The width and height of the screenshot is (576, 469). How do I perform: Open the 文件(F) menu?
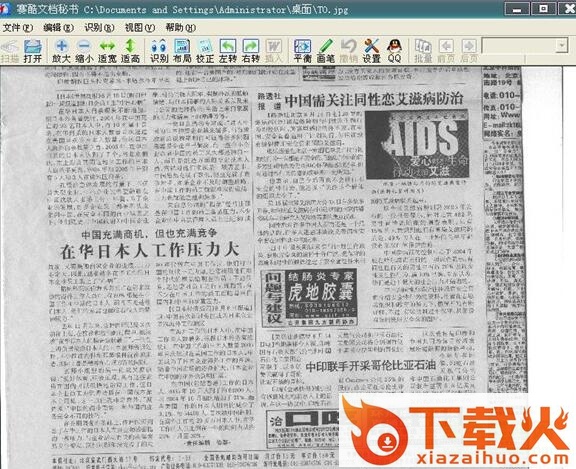18,28
